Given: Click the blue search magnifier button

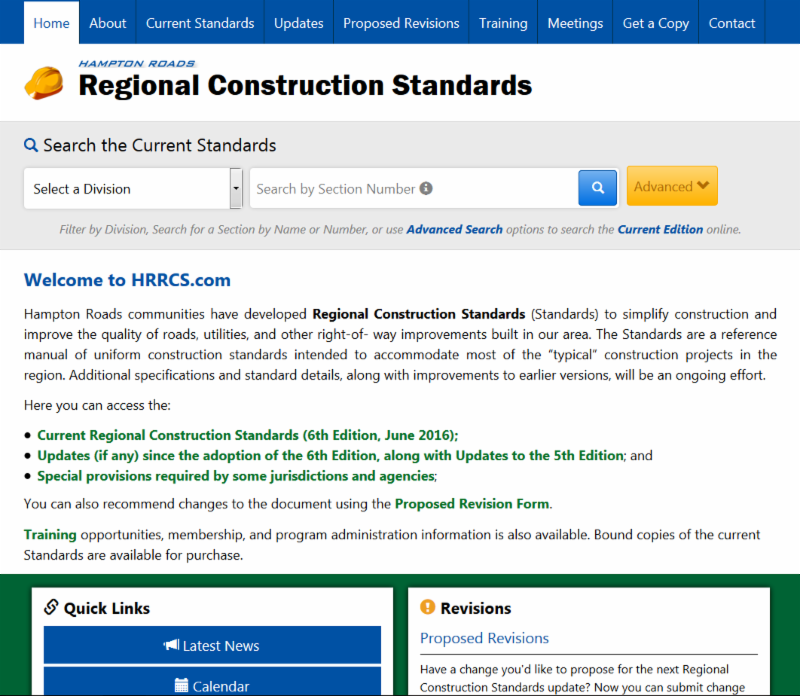Looking at the screenshot, I should click(597, 188).
